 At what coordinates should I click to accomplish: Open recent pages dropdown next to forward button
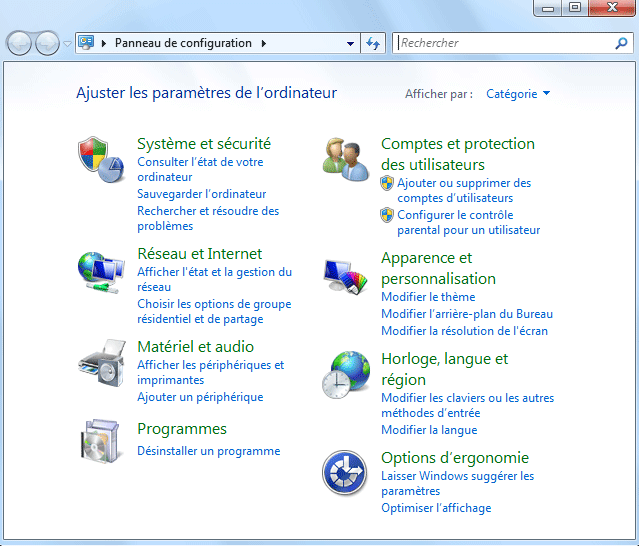coord(68,43)
